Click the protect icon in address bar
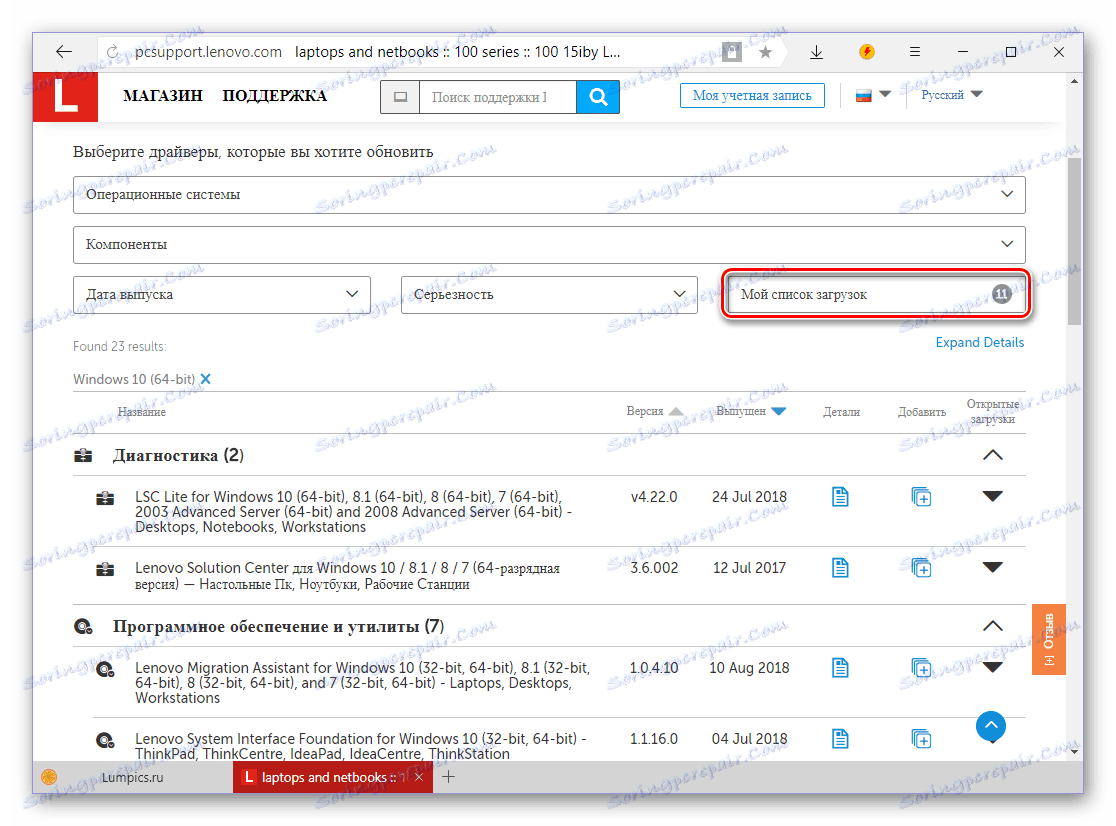This screenshot has height=826, width=1116. click(732, 51)
